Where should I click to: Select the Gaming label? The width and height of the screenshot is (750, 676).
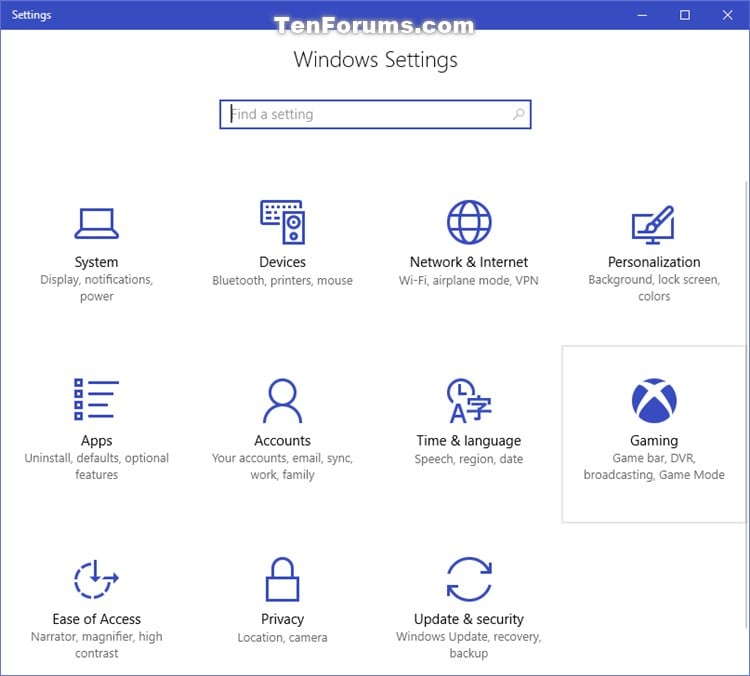pos(654,441)
